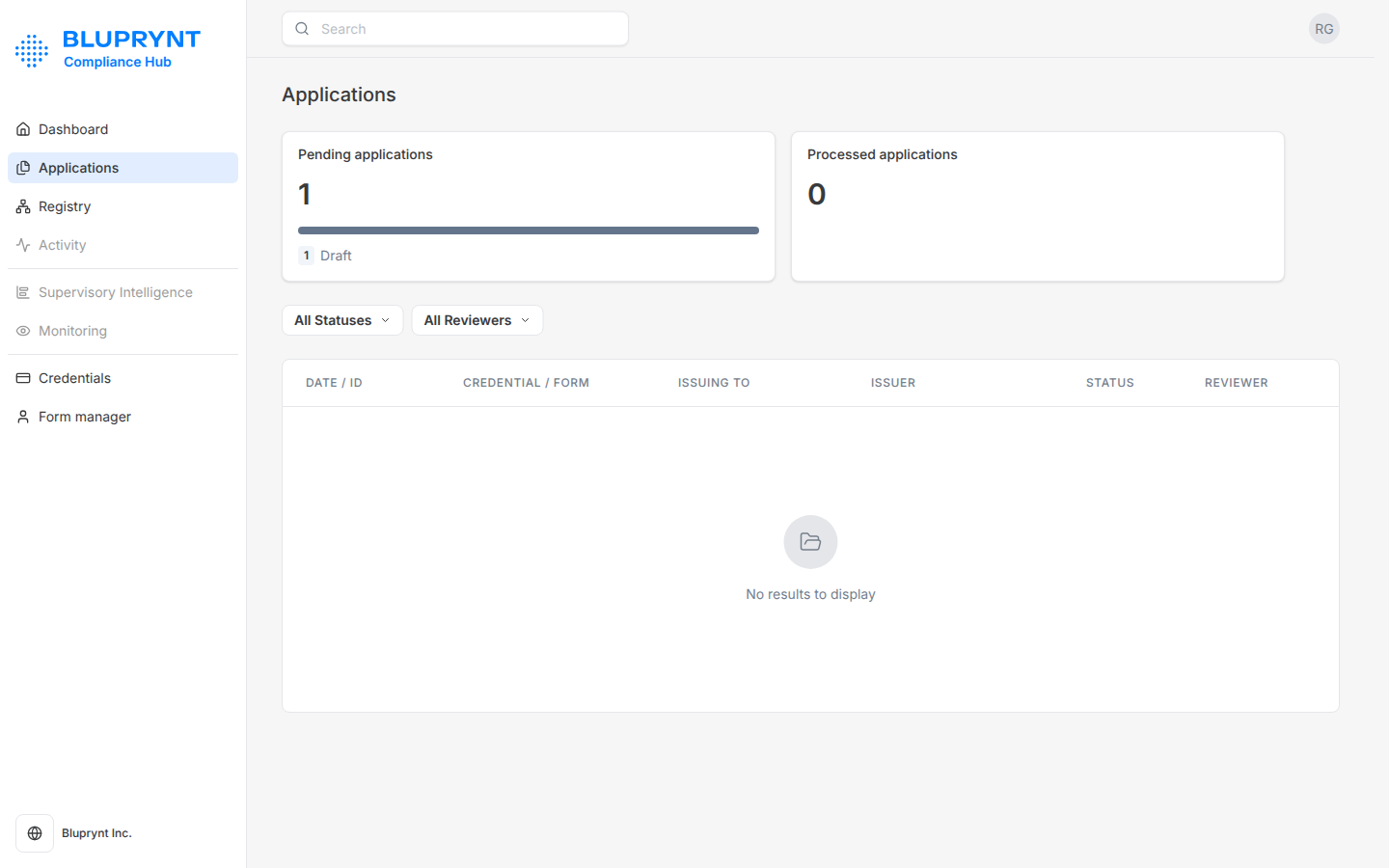The image size is (1389, 868).
Task: Click the BLUPRYNT Compliance Hub title link
Action: [x=131, y=49]
